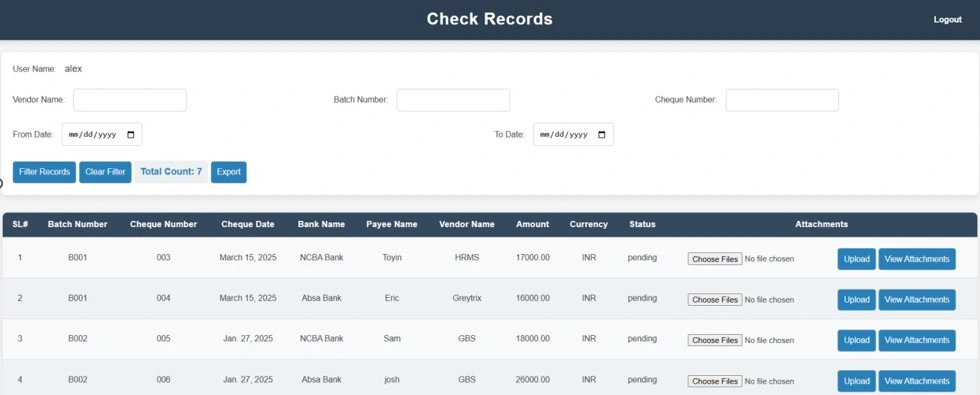The image size is (980, 395).
Task: Click NCBA Bank in the Toyin row
Action: coord(321,258)
